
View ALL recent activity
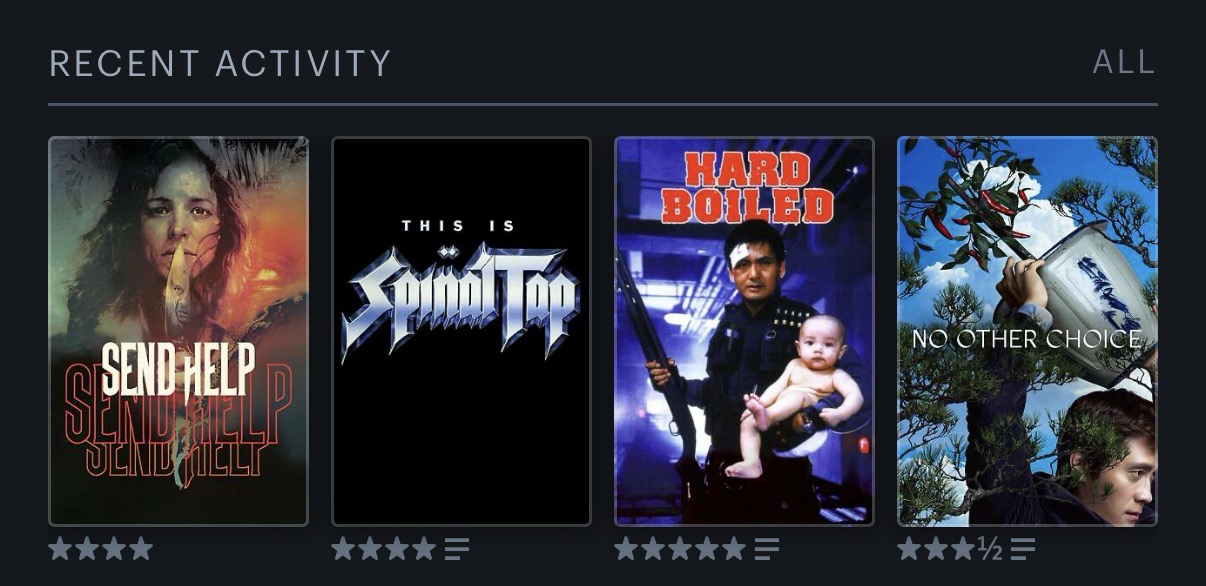1124,62
